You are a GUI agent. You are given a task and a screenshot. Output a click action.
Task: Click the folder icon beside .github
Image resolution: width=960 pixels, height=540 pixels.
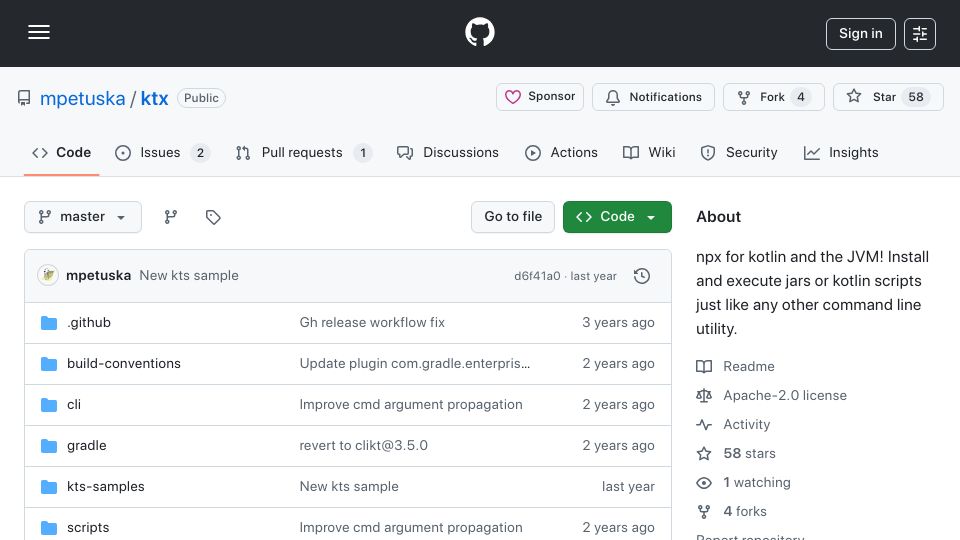(x=49, y=323)
